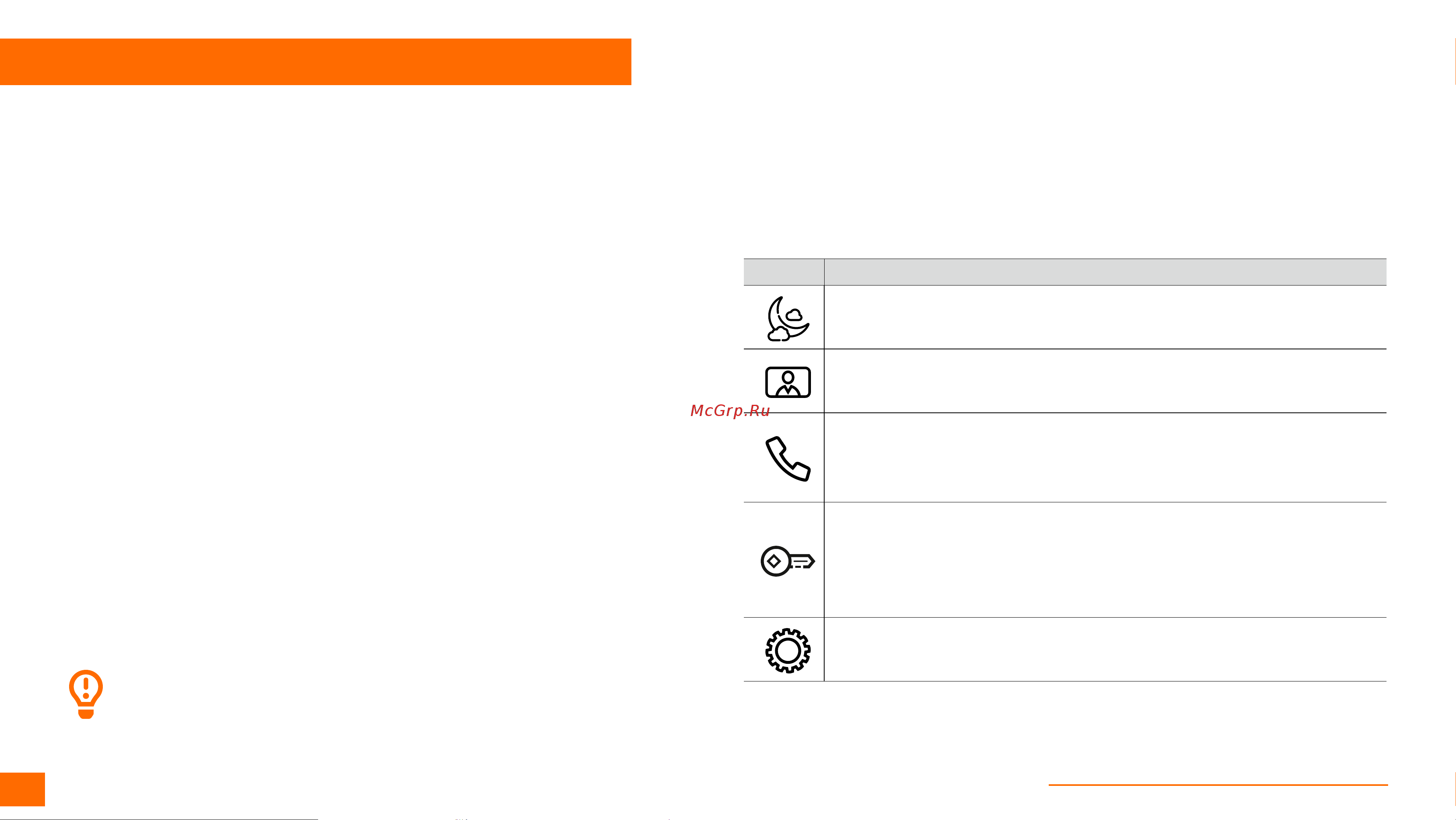Select the key unlock icon
1456x820 pixels.
pos(787,561)
